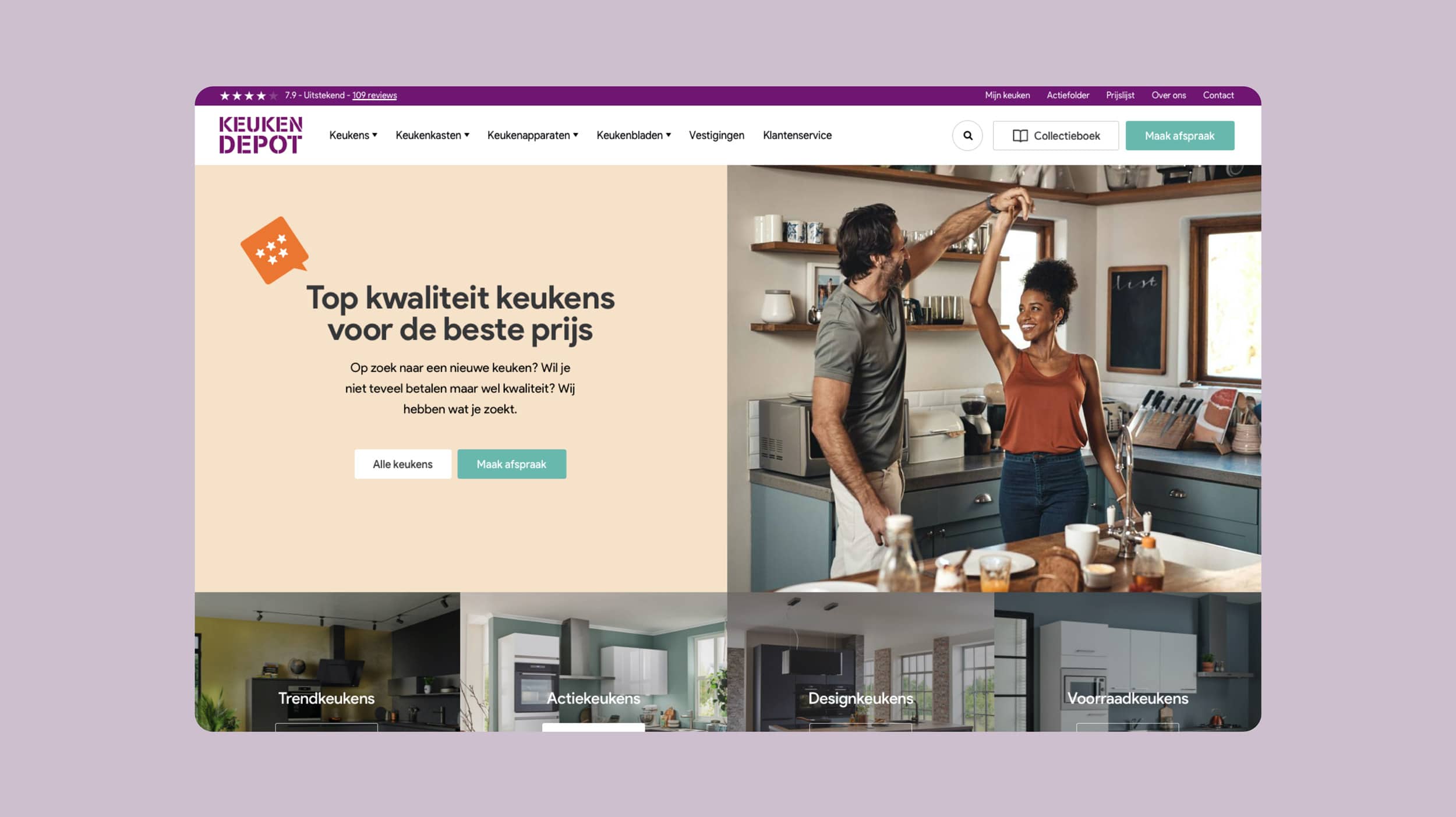Open the Keukenapparaten dropdown
Viewport: 1456px width, 817px height.
point(532,135)
